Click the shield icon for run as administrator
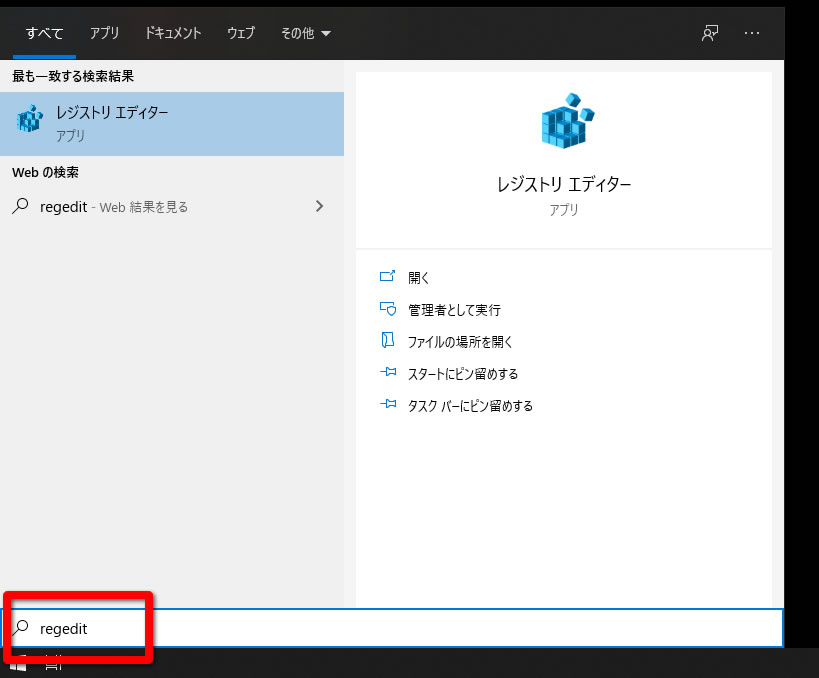Viewport: 819px width, 678px height. [388, 309]
